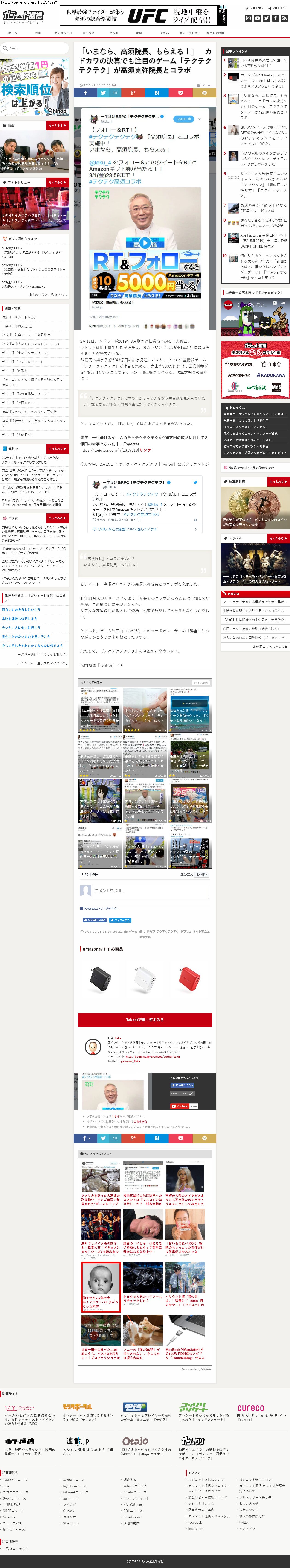Share article on Facebook from top bar

pos(85,93)
